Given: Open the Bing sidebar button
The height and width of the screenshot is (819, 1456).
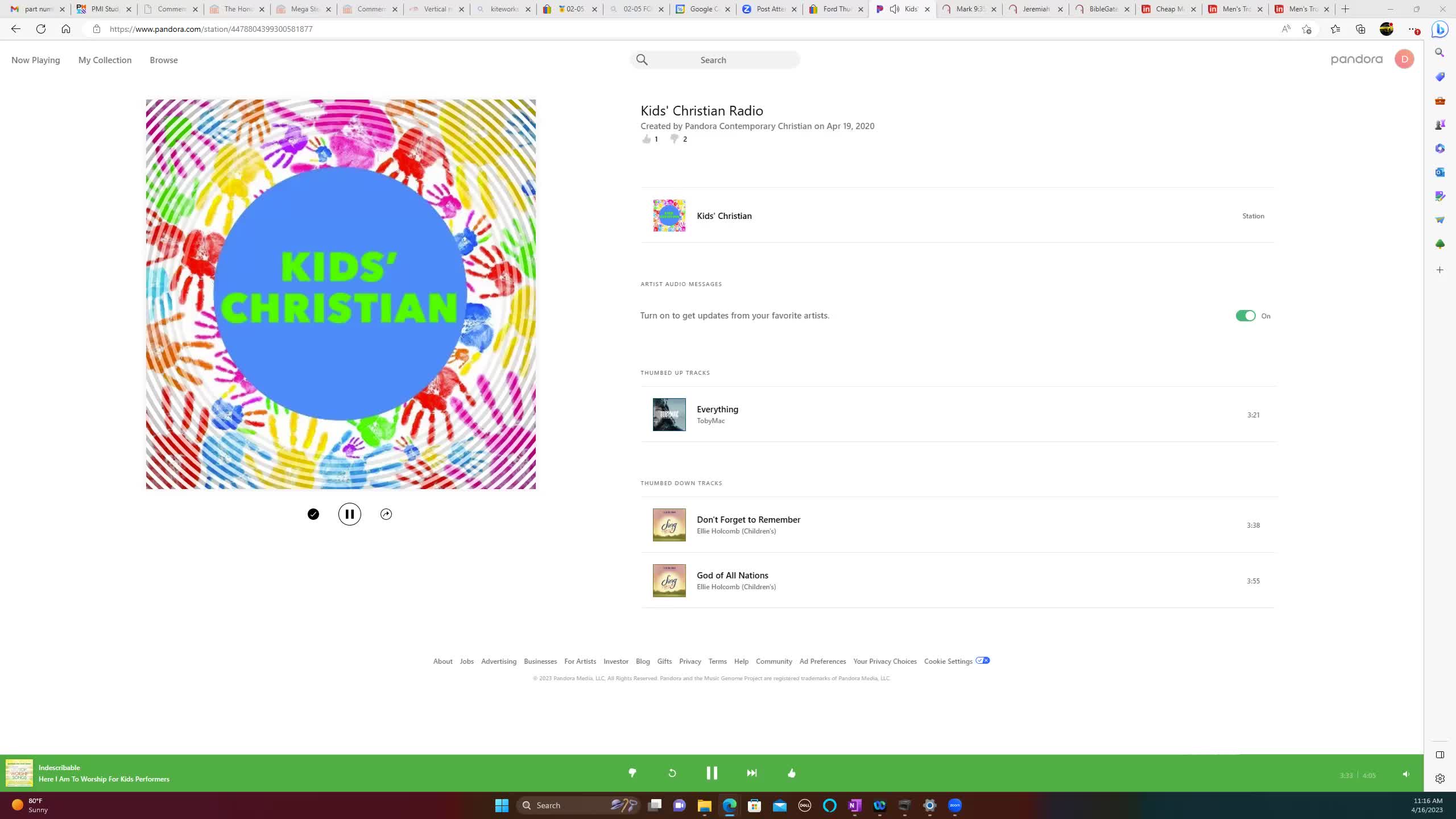Looking at the screenshot, I should pos(1440,29).
